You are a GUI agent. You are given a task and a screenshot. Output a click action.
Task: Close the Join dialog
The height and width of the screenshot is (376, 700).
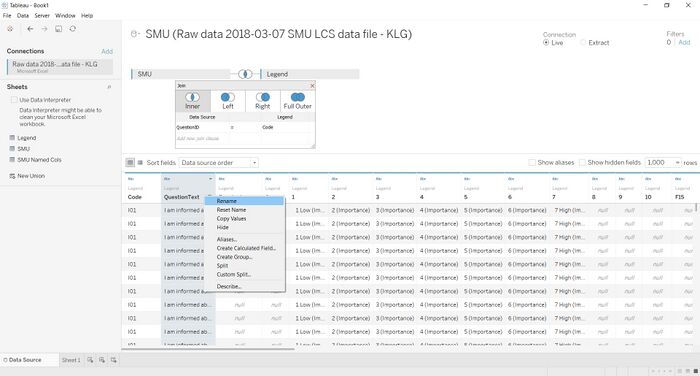[312, 85]
